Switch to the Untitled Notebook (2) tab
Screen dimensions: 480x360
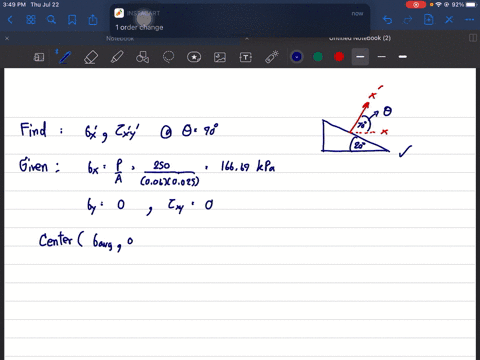point(360,38)
